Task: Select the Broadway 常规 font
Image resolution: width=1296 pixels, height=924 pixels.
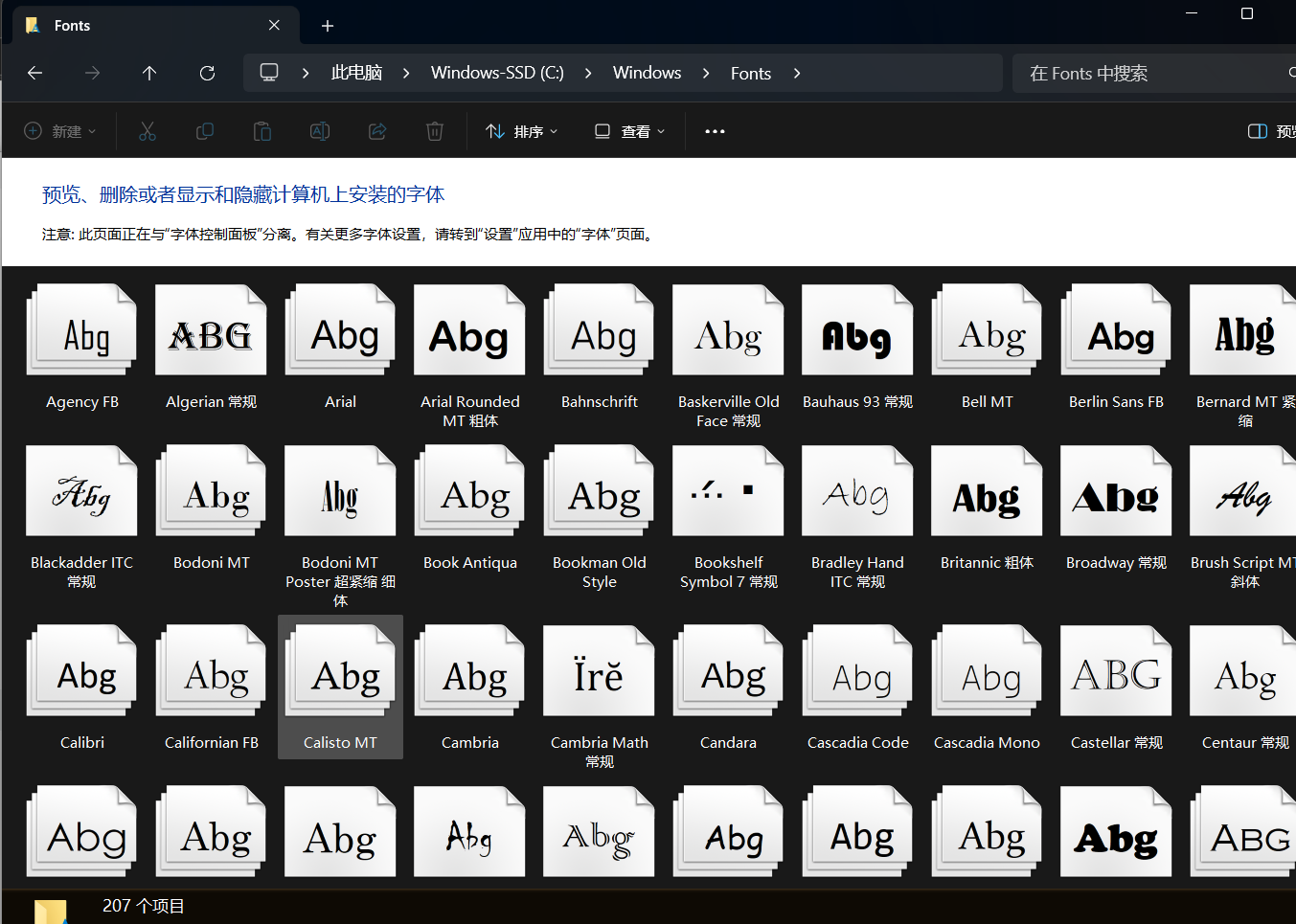Action: tap(1116, 508)
